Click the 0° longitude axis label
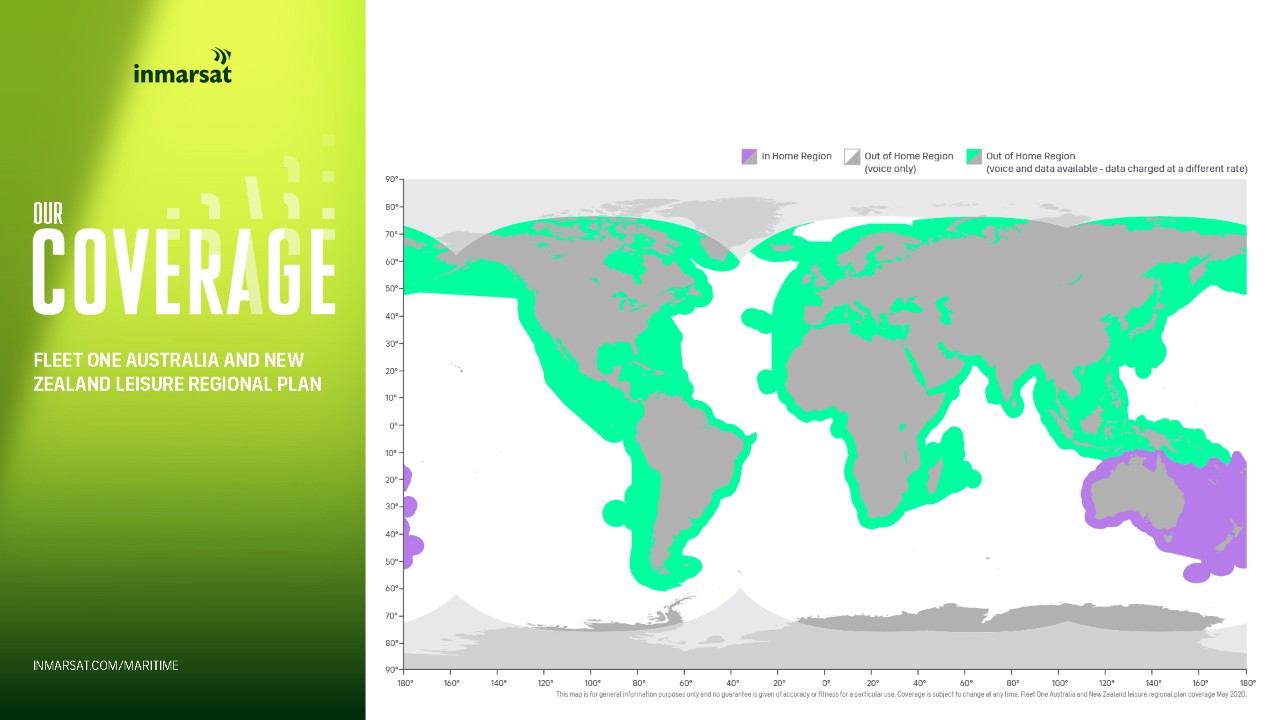 825,683
